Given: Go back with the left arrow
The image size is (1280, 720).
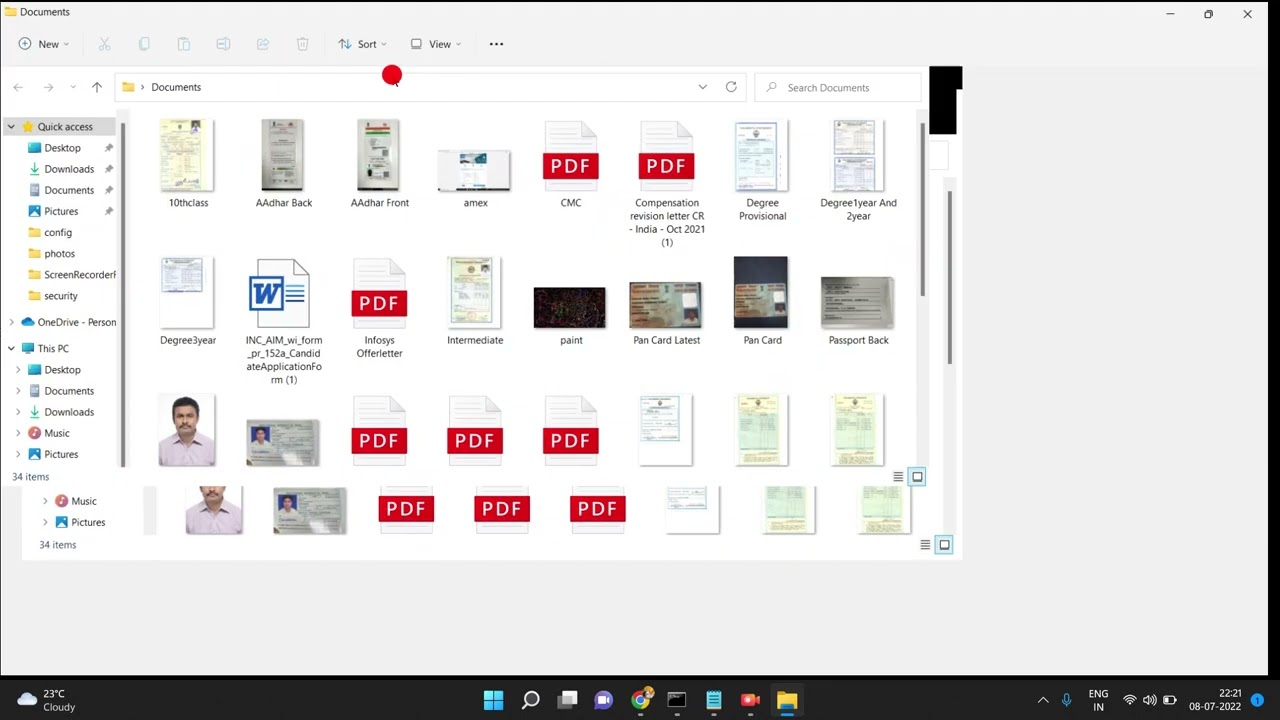Looking at the screenshot, I should pyautogui.click(x=18, y=87).
